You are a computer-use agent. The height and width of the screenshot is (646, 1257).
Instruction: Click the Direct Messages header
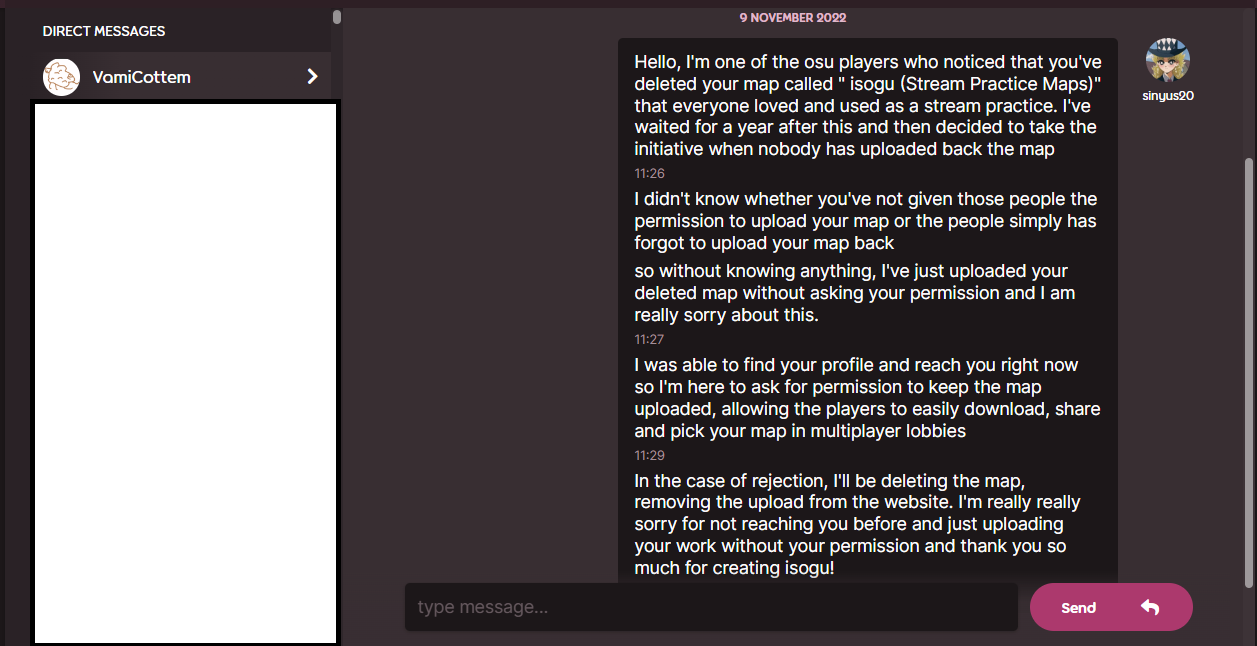(104, 31)
